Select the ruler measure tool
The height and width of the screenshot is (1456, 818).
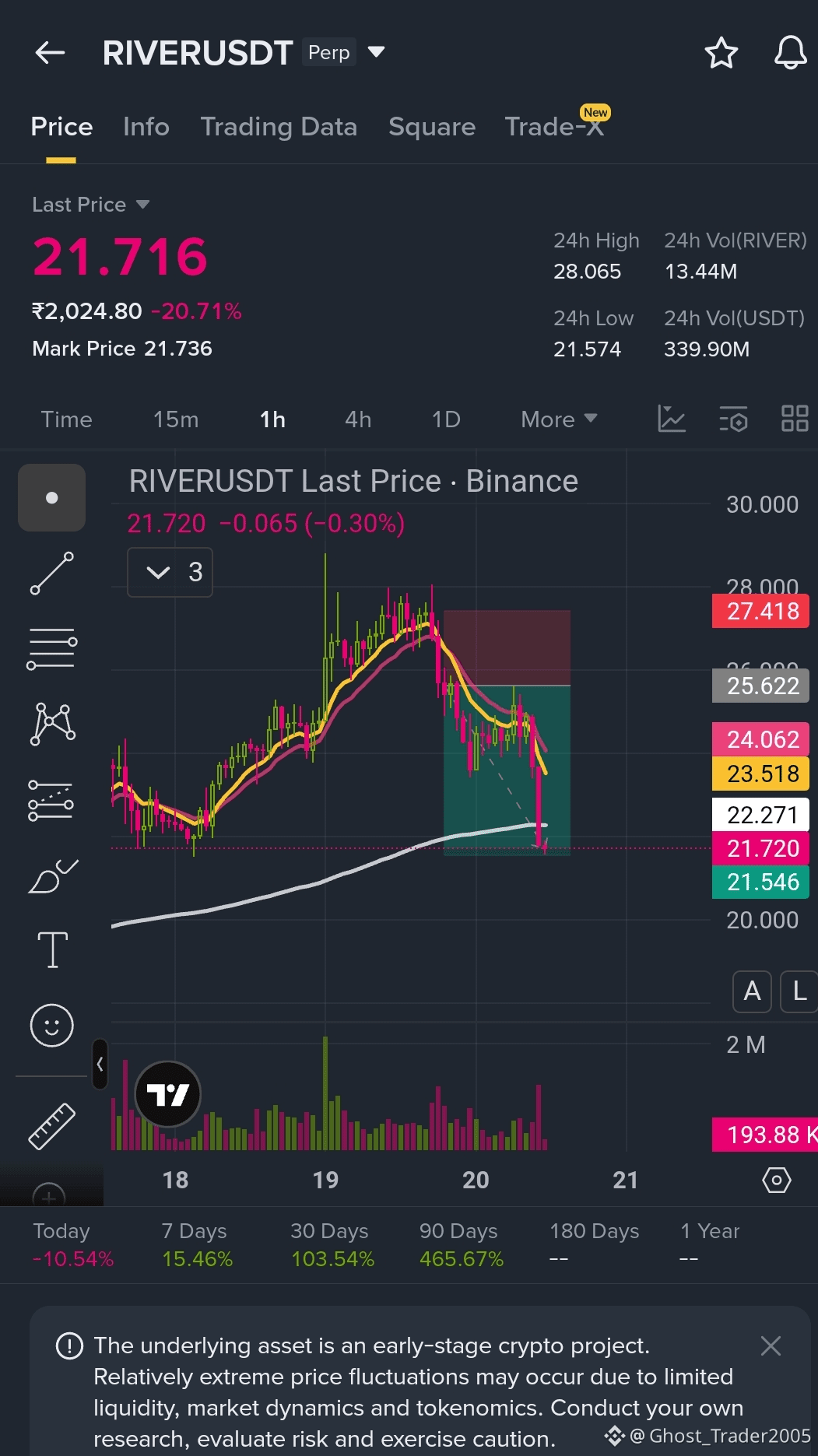click(x=51, y=1126)
